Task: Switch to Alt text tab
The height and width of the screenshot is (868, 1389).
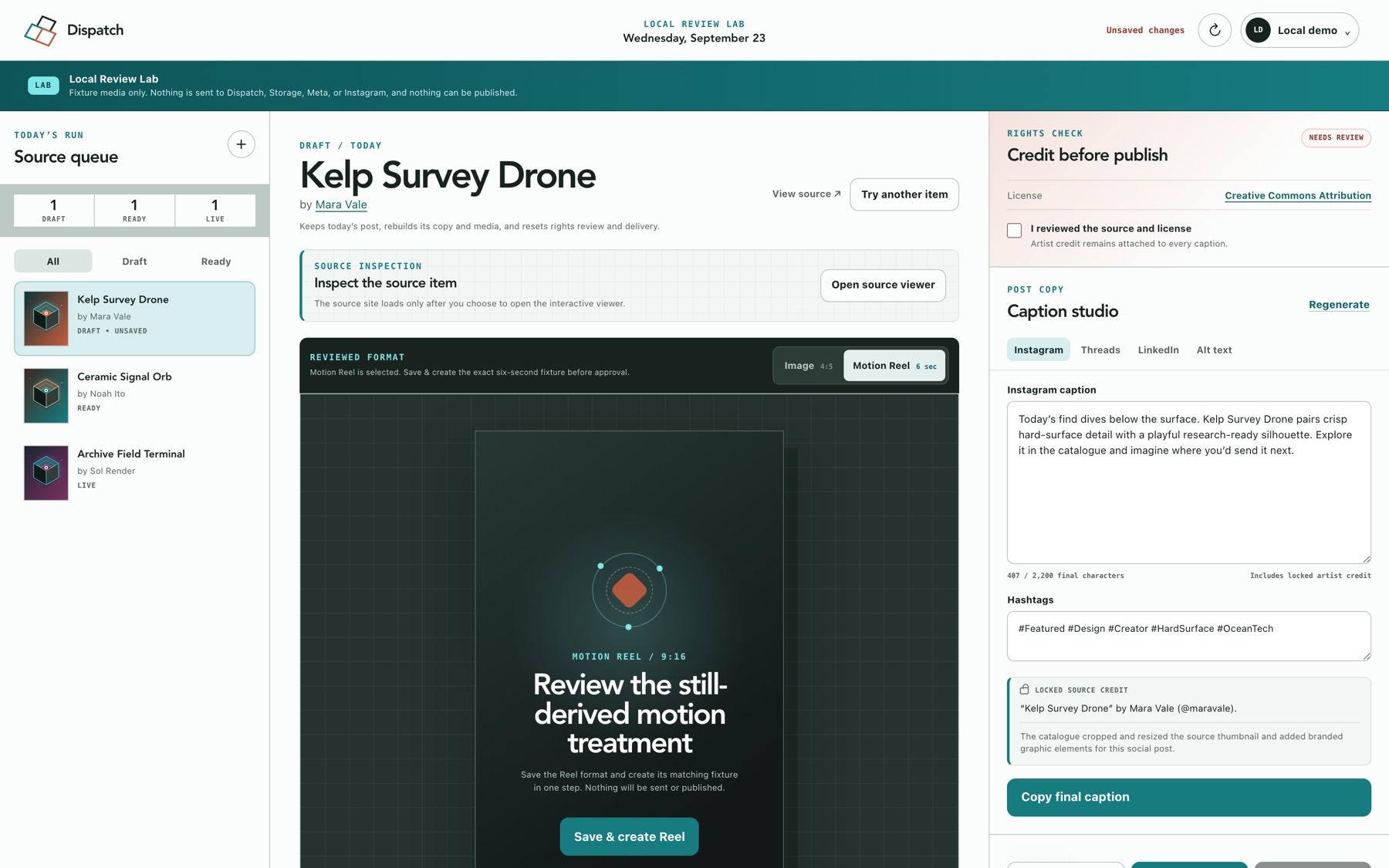Action: [x=1214, y=350]
